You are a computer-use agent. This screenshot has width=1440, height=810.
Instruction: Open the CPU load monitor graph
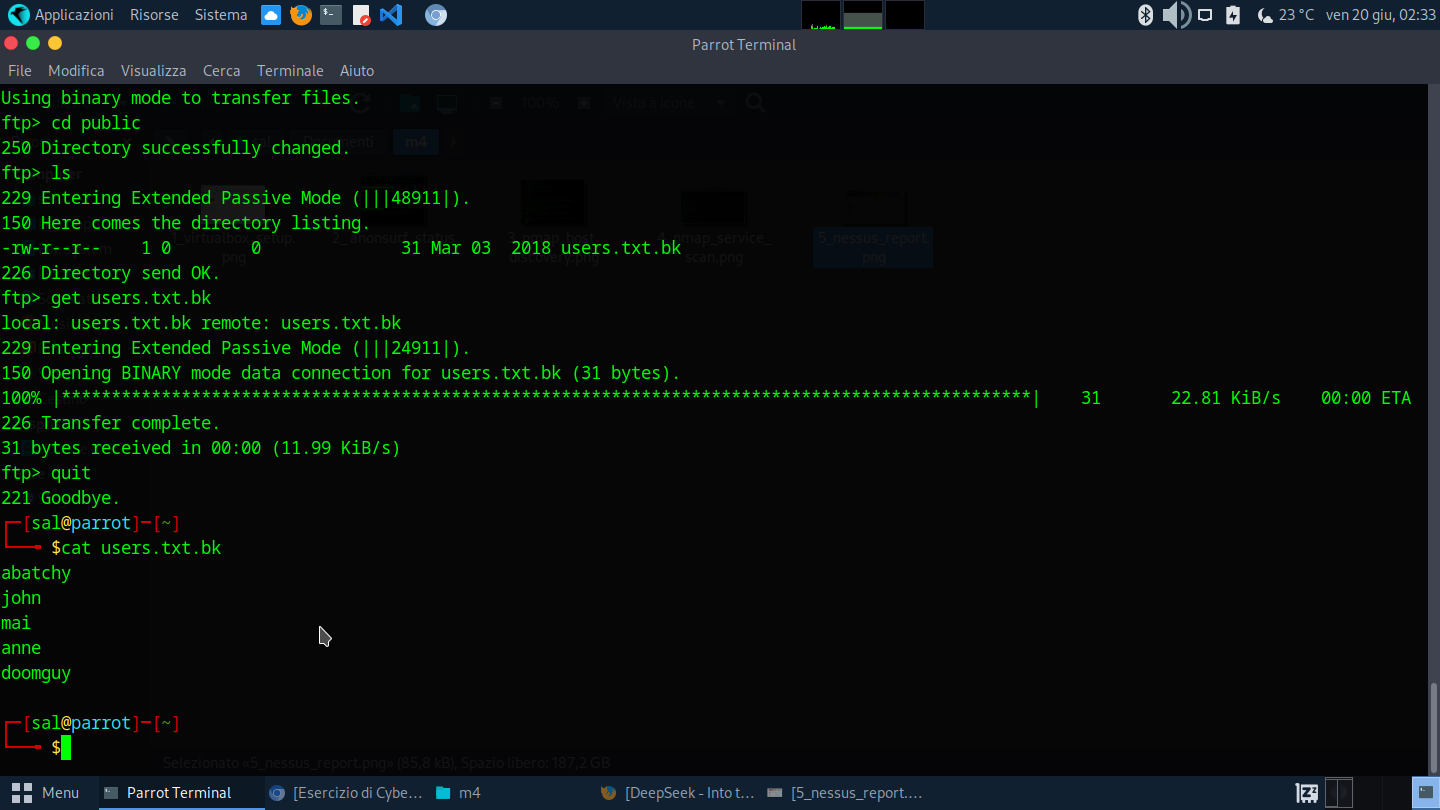pyautogui.click(x=821, y=15)
